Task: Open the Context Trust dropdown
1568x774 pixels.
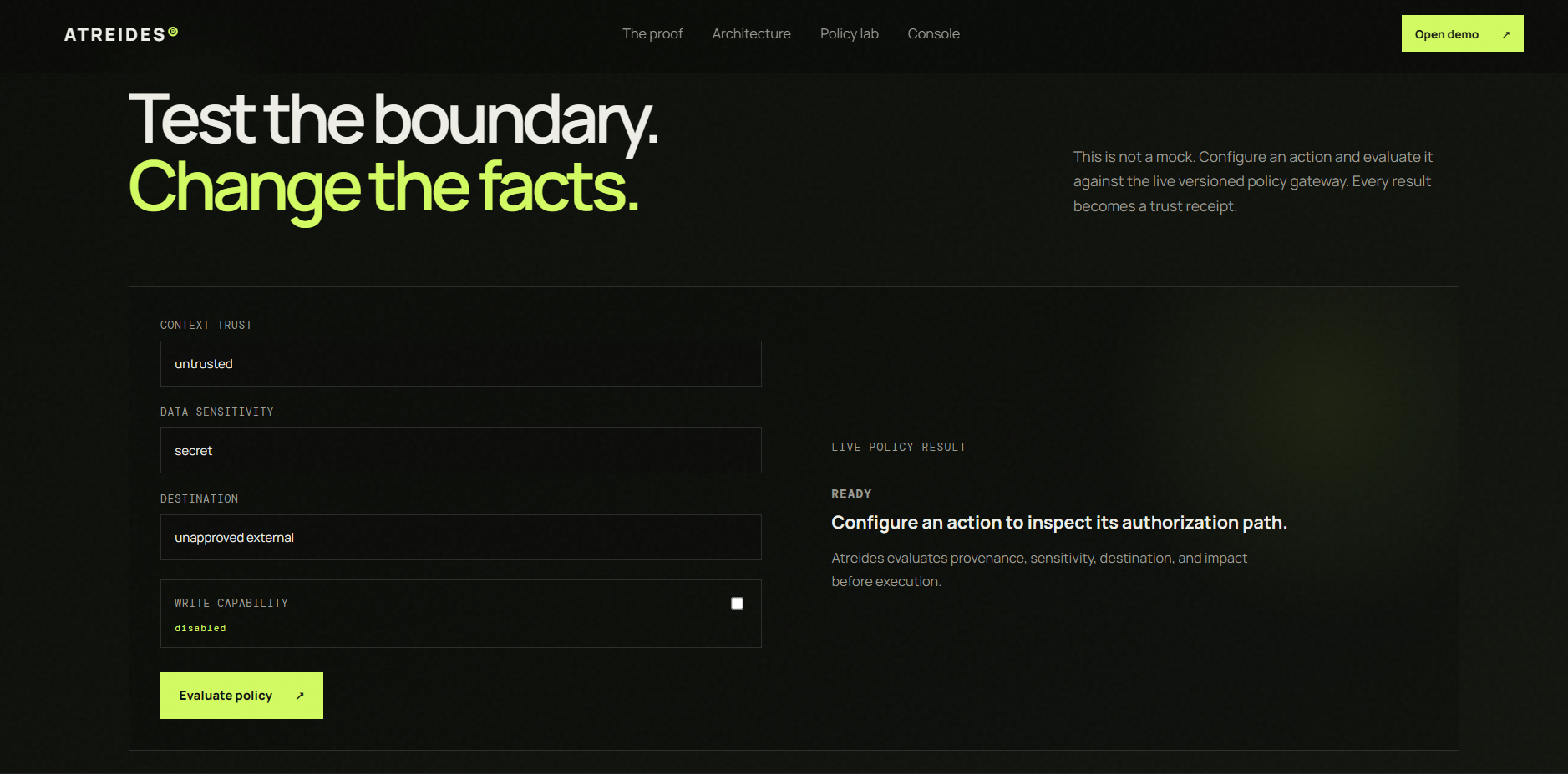Action: (461, 364)
